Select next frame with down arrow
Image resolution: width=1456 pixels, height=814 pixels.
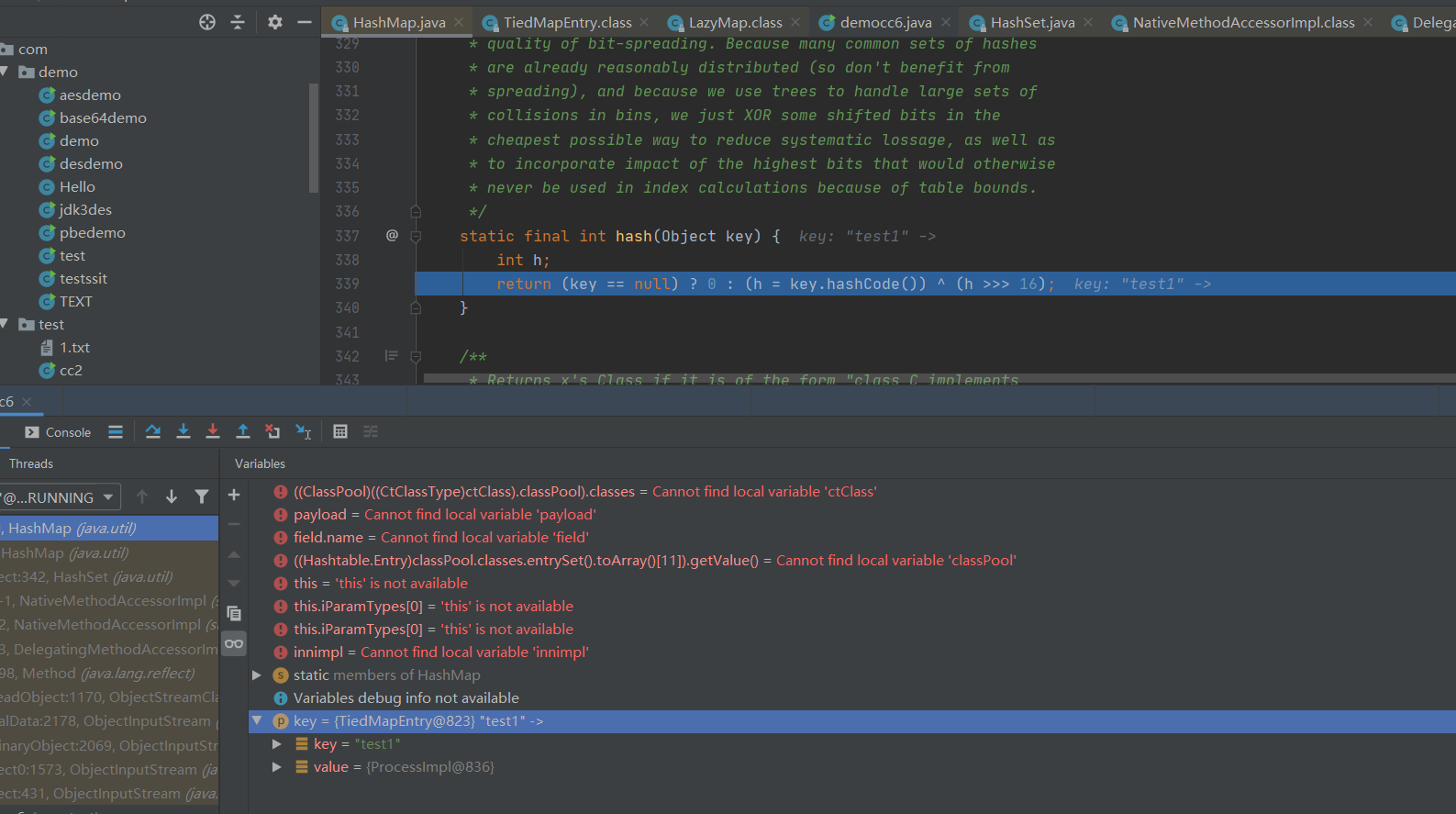tap(172, 496)
